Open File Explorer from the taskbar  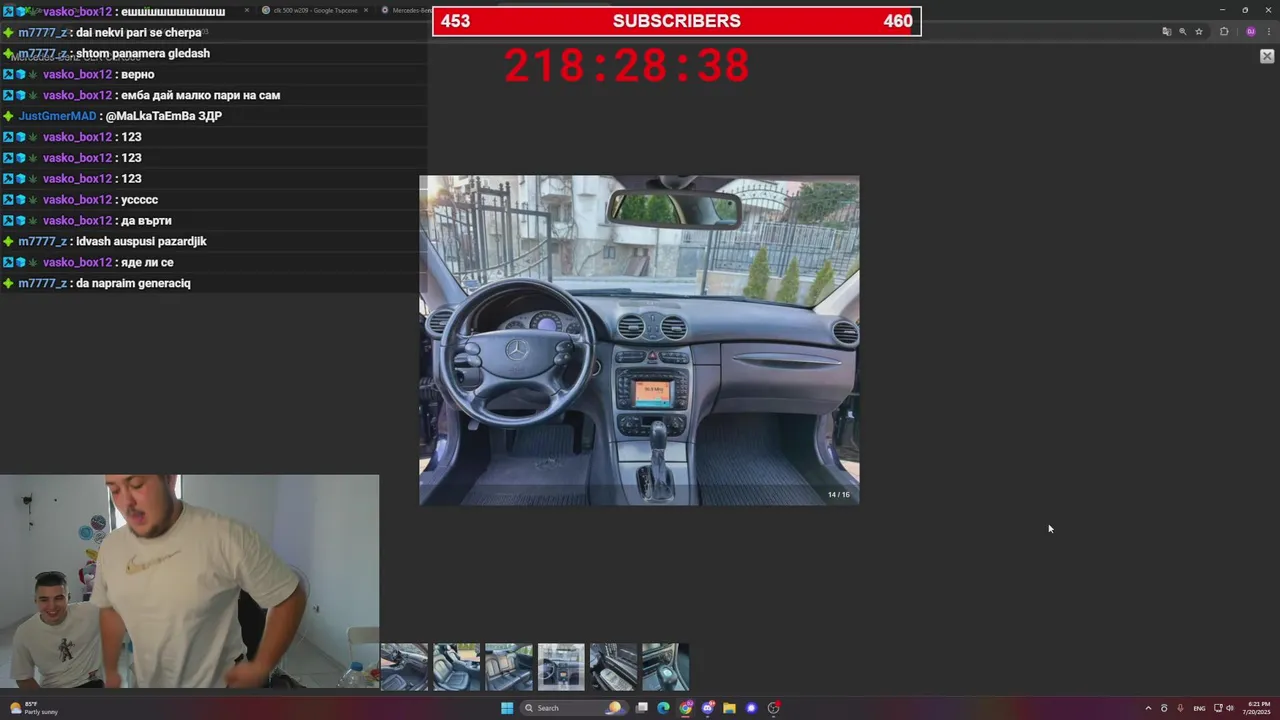click(730, 708)
